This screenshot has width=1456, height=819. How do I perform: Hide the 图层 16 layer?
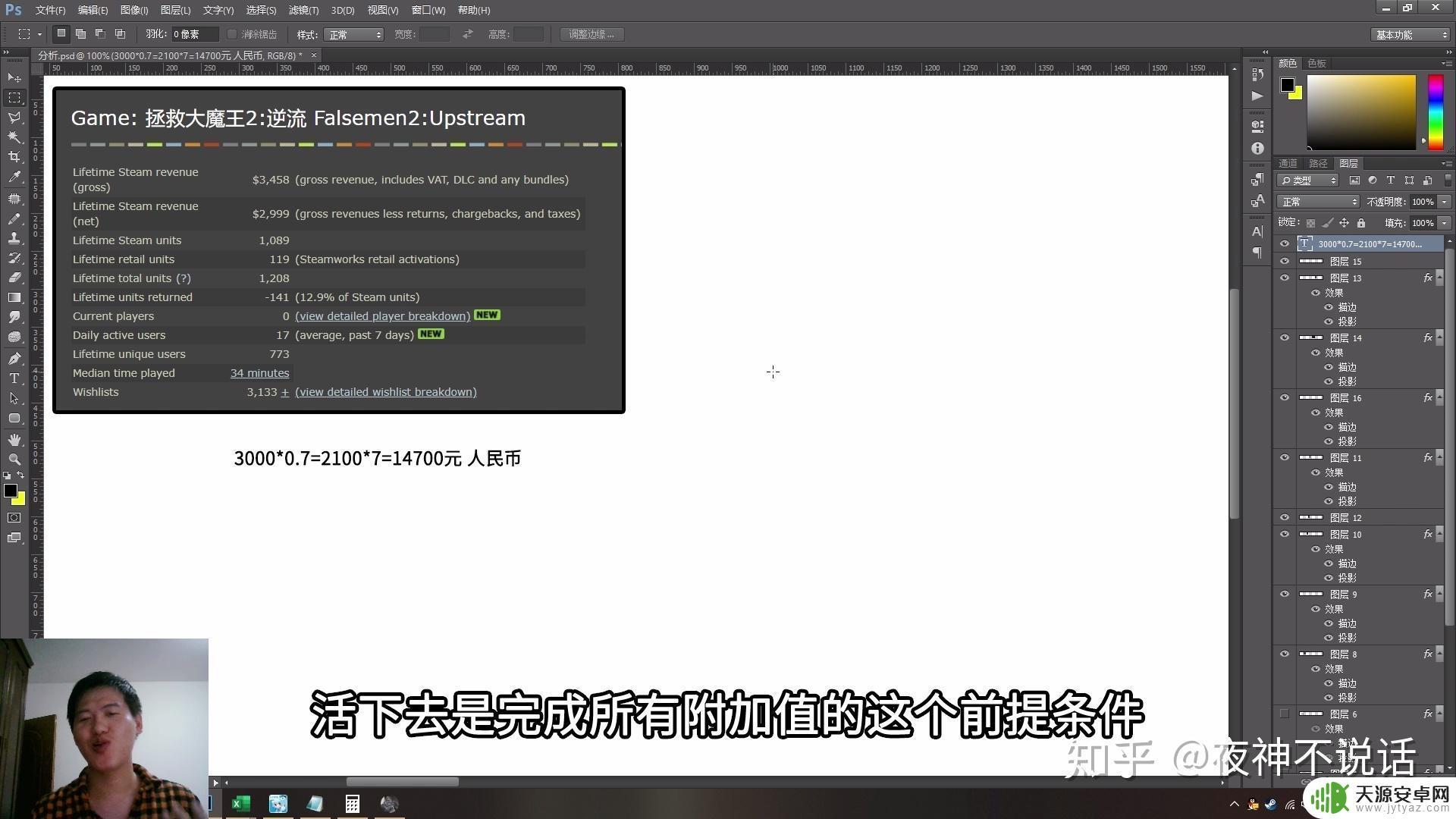pos(1285,397)
